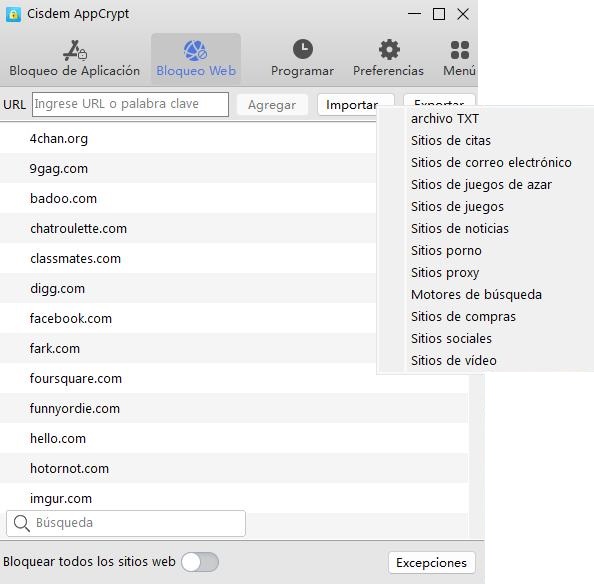The width and height of the screenshot is (594, 584).
Task: Select the badoo.com entry
Action: point(188,198)
